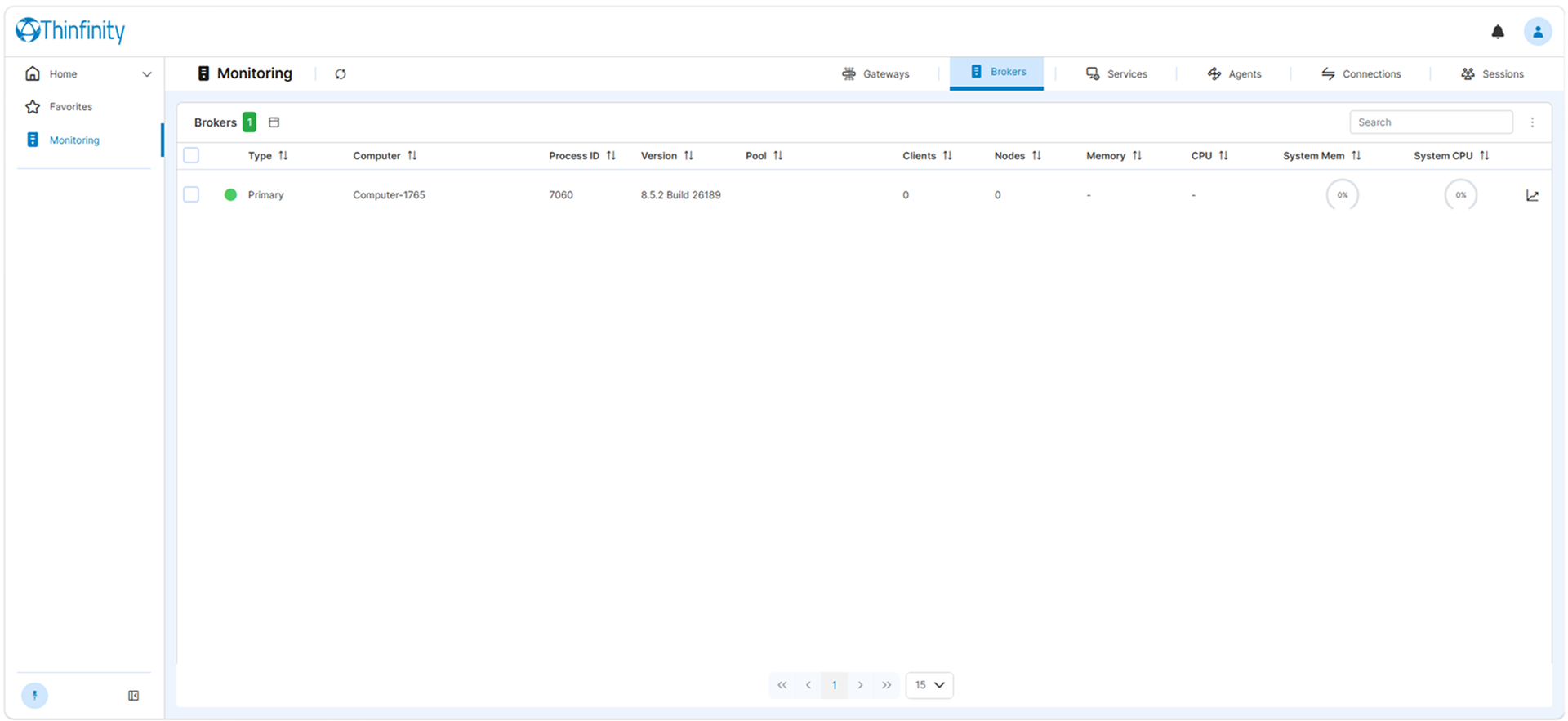Sort by System Mem column
1568x721 pixels.
click(x=1356, y=156)
